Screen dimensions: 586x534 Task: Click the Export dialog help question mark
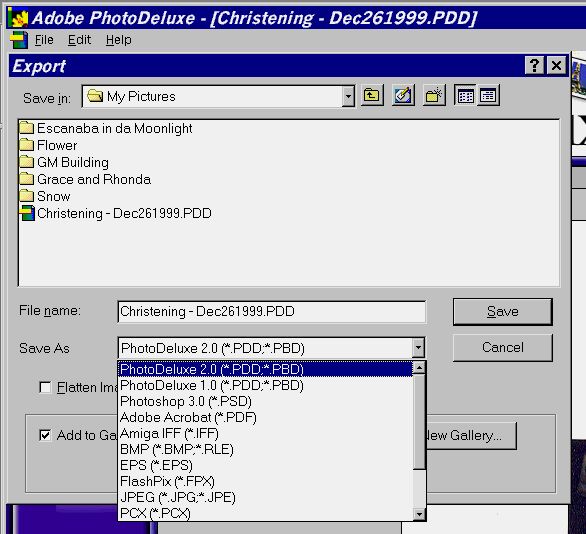click(x=535, y=66)
